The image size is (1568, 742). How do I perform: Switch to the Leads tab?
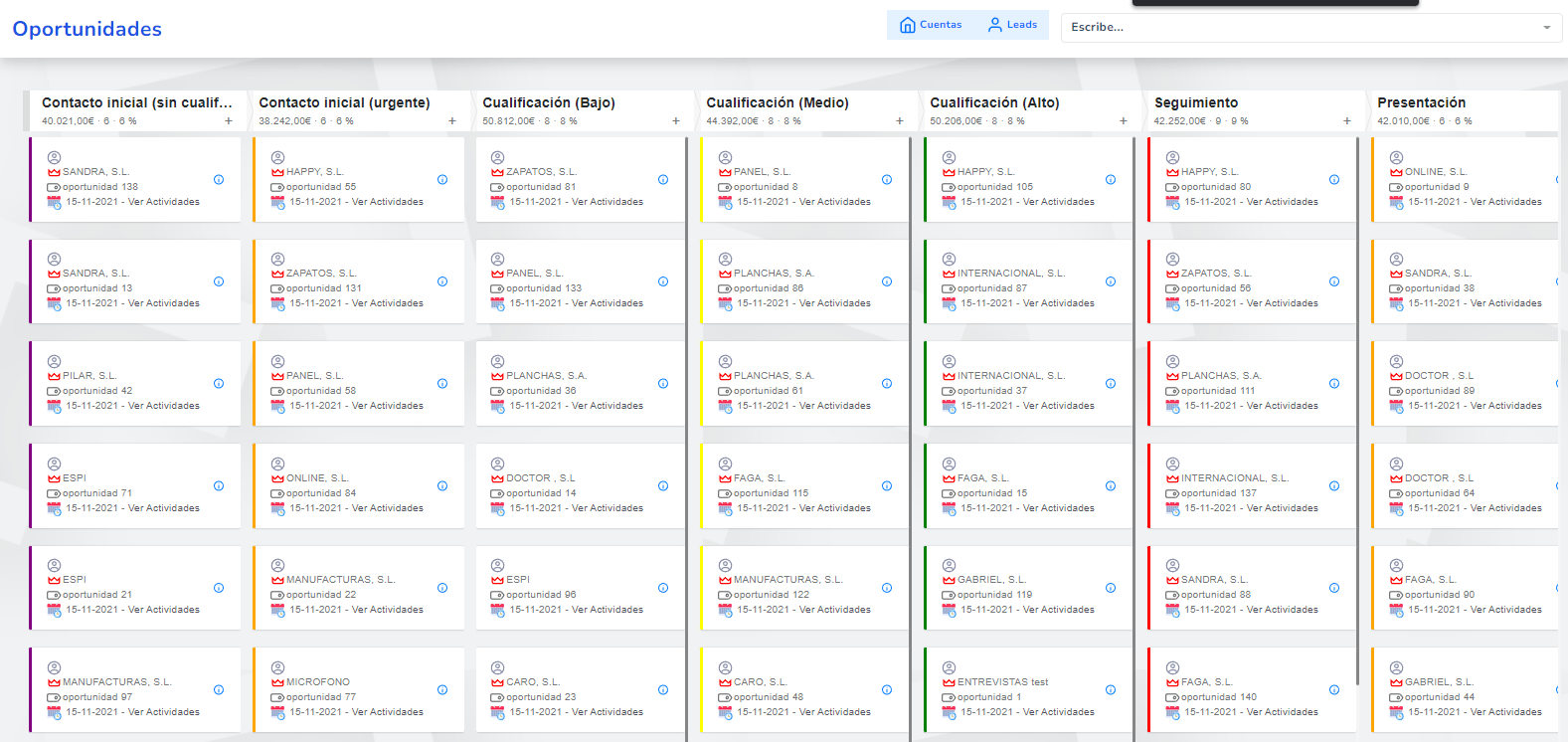pyautogui.click(x=1012, y=25)
